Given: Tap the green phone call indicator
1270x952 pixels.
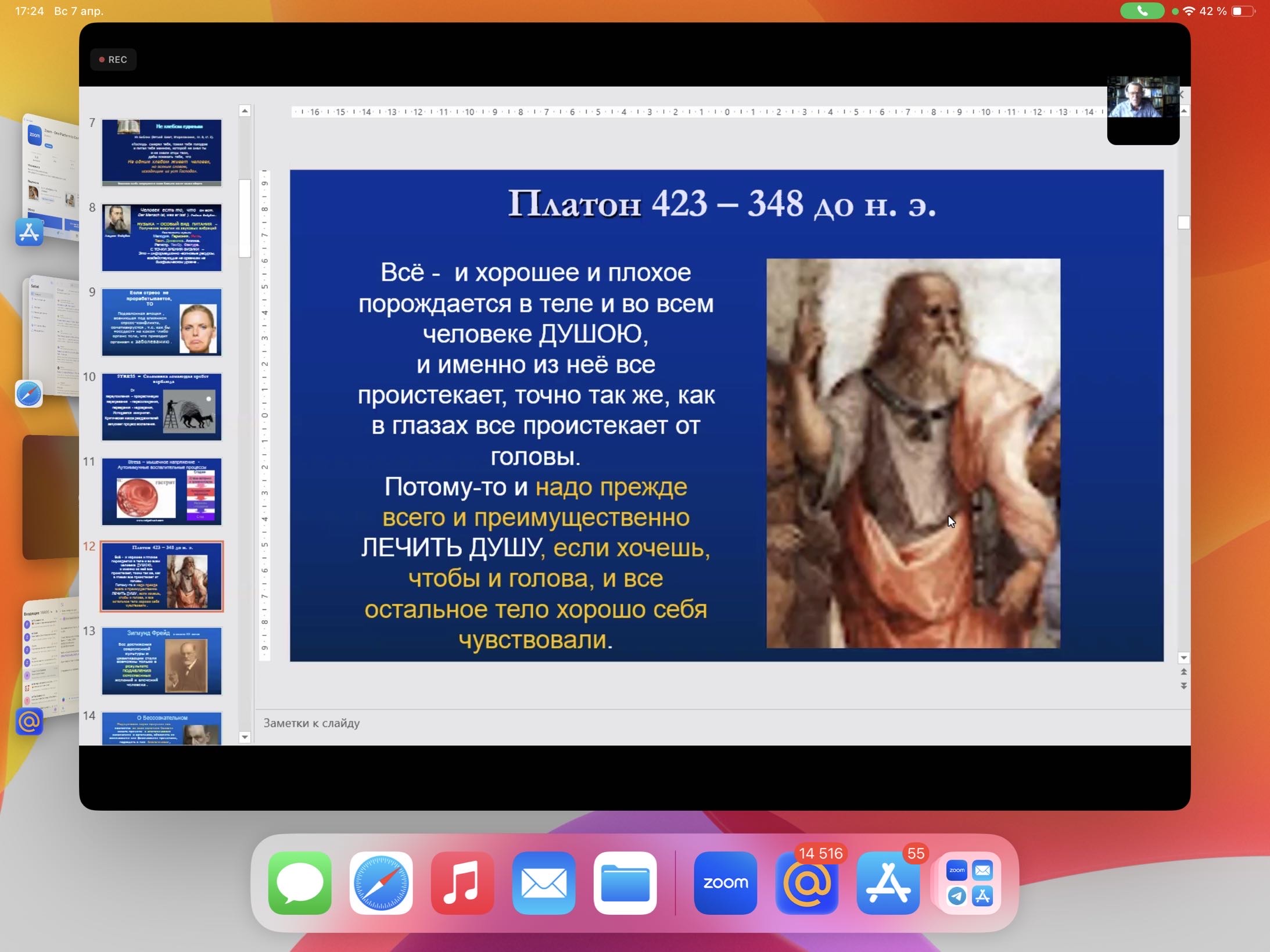Looking at the screenshot, I should click(1142, 11).
